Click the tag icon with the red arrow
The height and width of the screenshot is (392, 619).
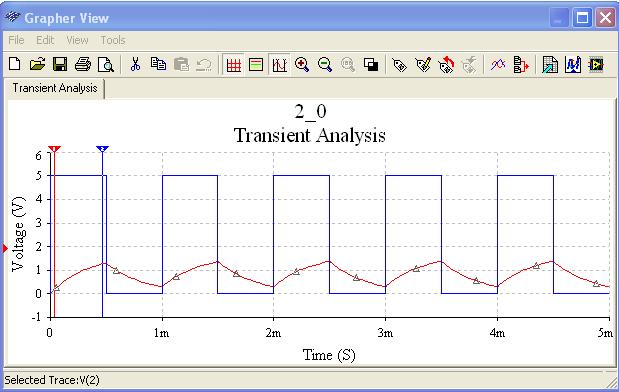pos(446,64)
